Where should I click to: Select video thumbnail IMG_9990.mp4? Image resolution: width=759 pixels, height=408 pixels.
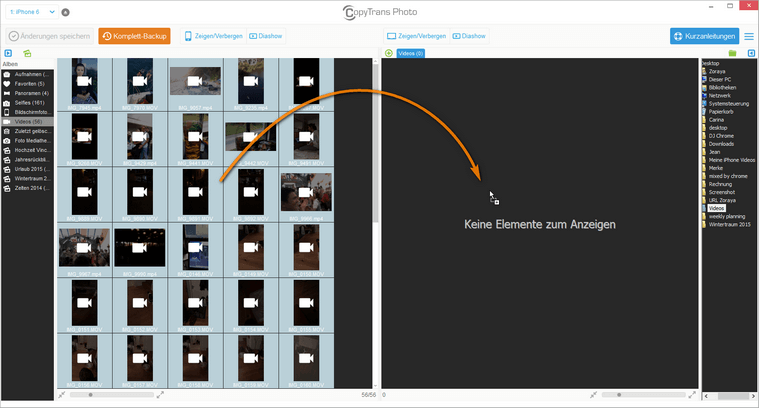(140, 248)
